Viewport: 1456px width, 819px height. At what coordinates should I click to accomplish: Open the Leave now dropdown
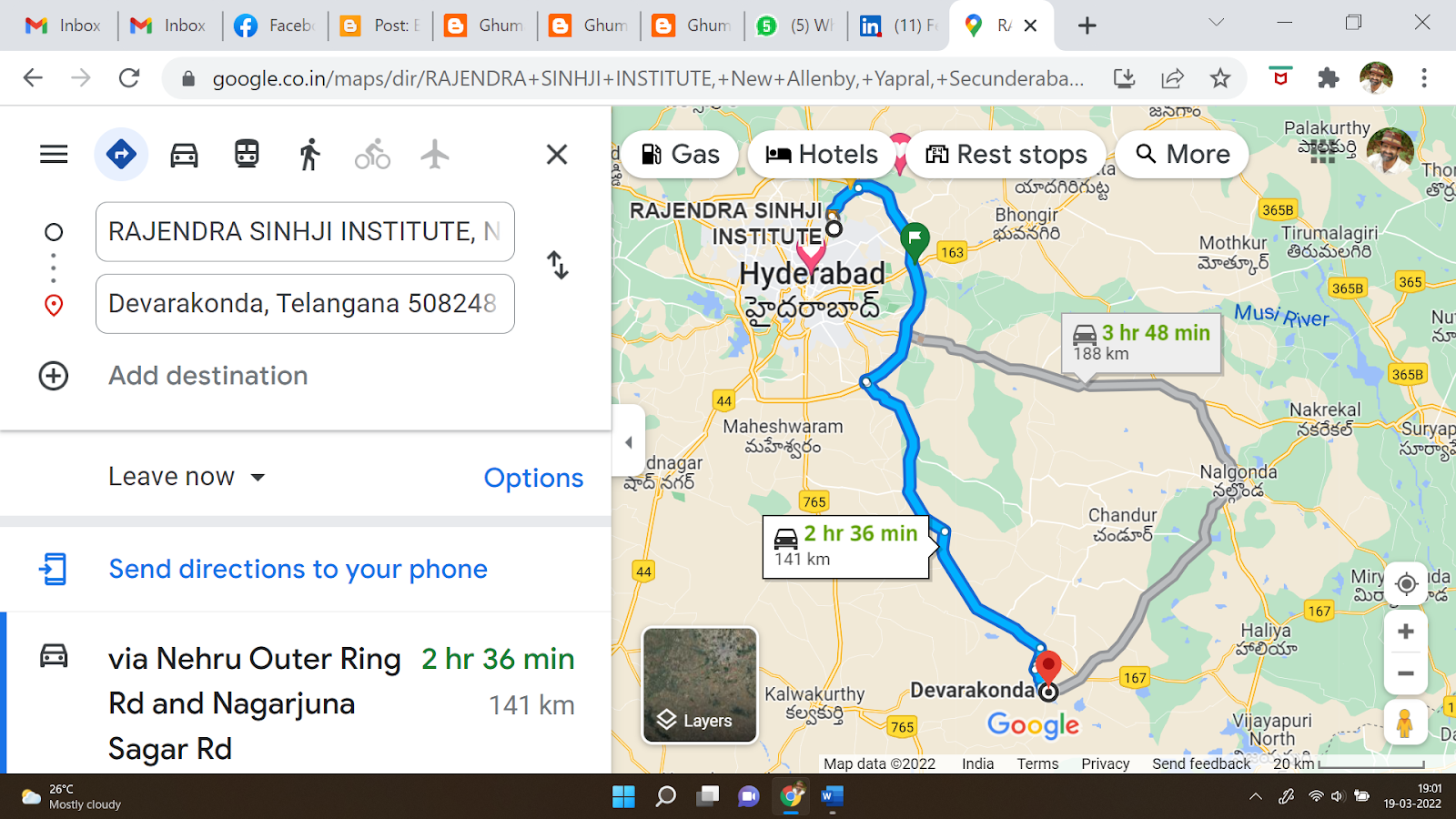187,477
